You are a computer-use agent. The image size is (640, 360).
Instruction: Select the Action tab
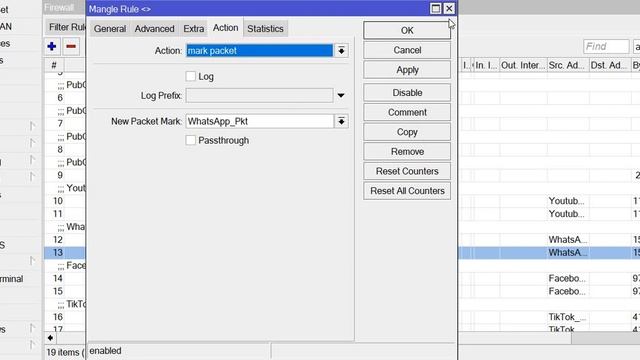225,28
